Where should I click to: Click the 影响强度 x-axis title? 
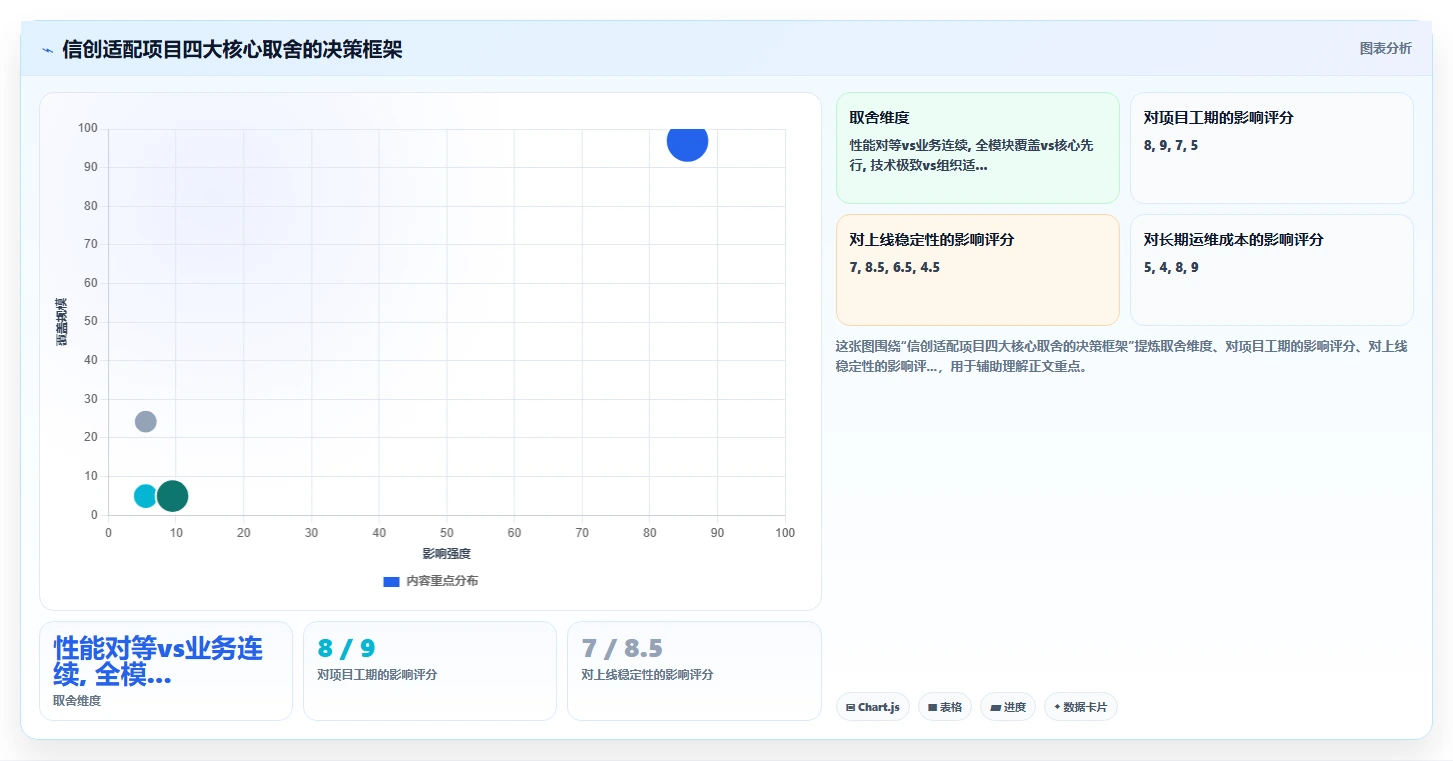click(x=446, y=553)
